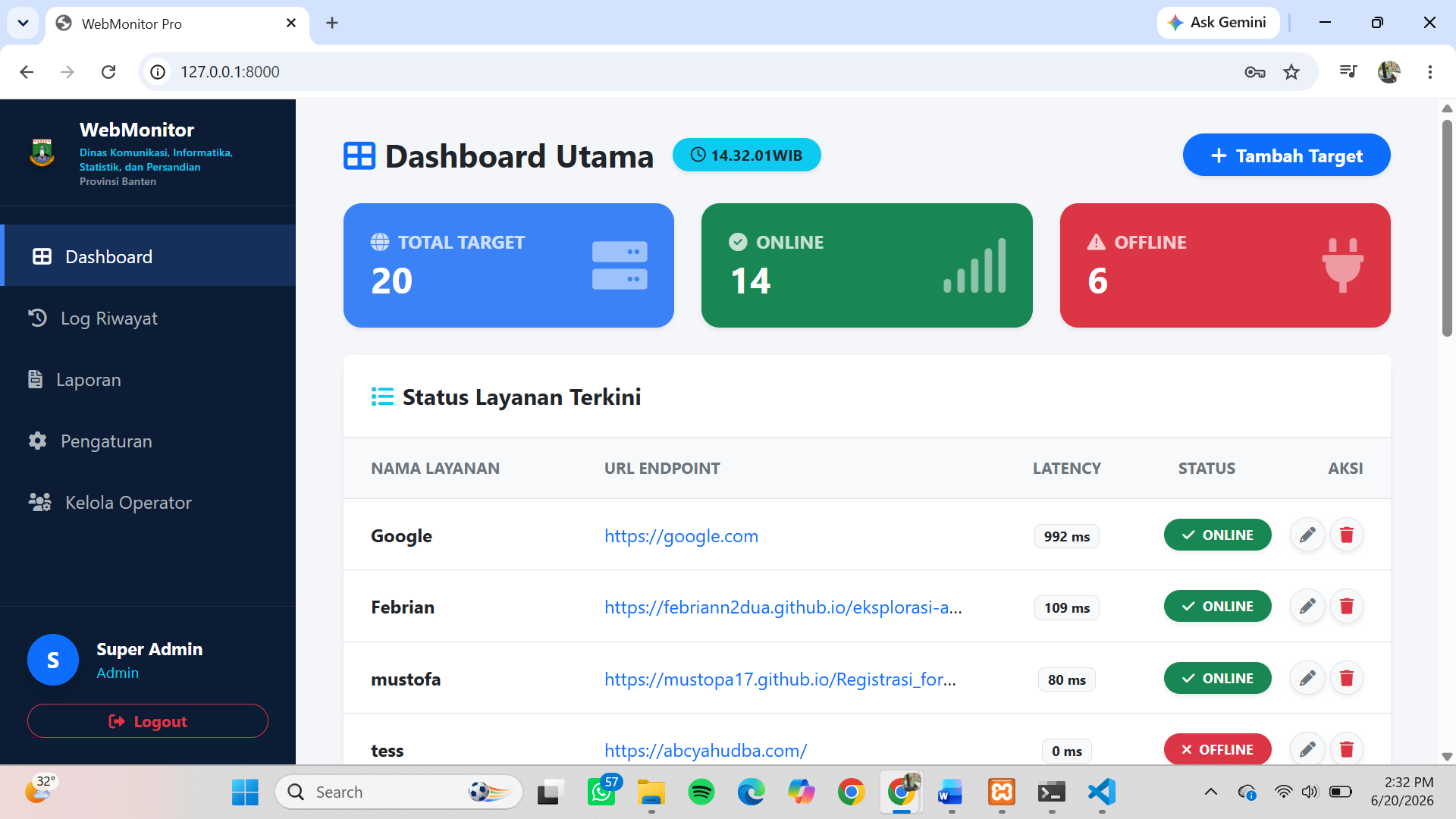Open Log Riwayat page
This screenshot has width=1456, height=819.
click(x=149, y=318)
